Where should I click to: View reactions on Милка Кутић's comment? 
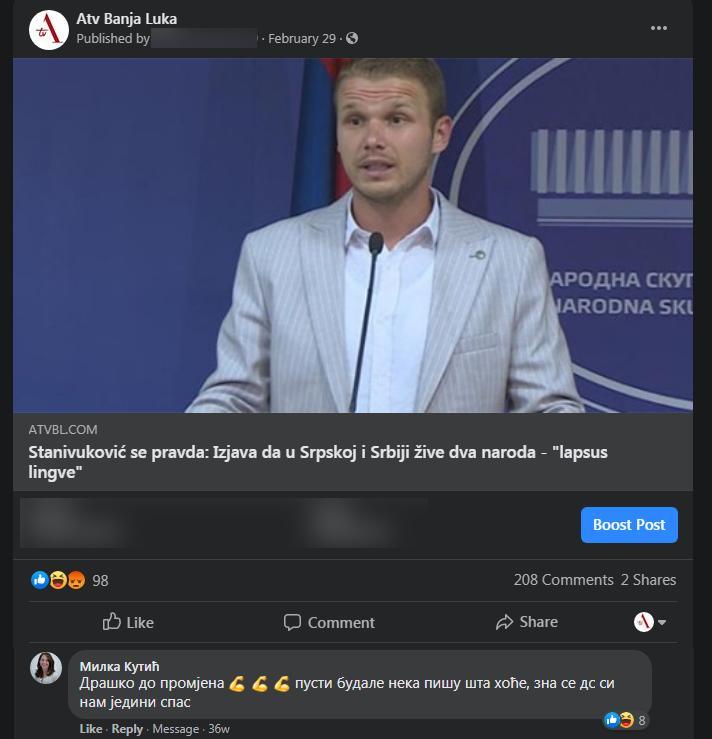(625, 720)
